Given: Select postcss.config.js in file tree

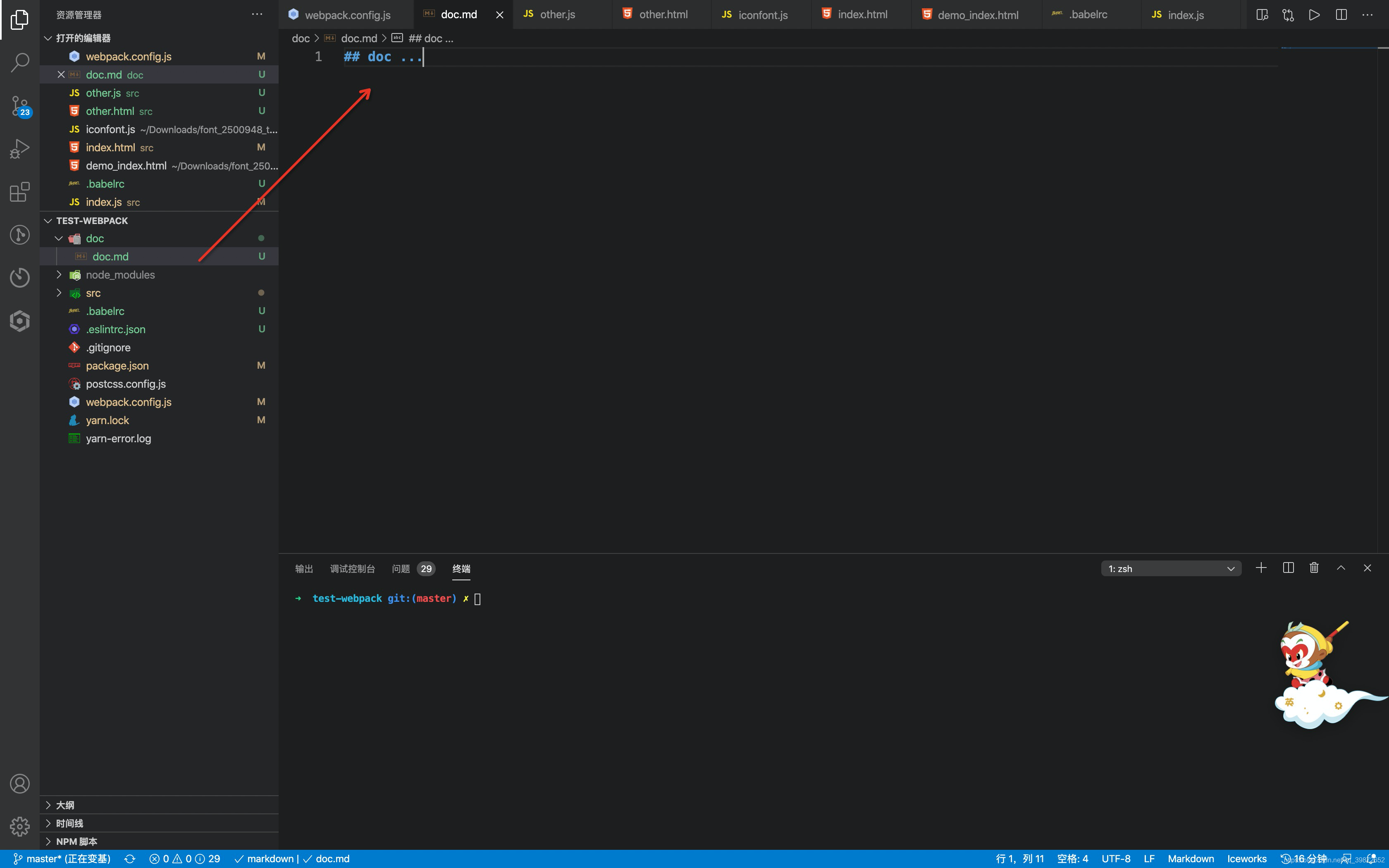Looking at the screenshot, I should [159, 384].
